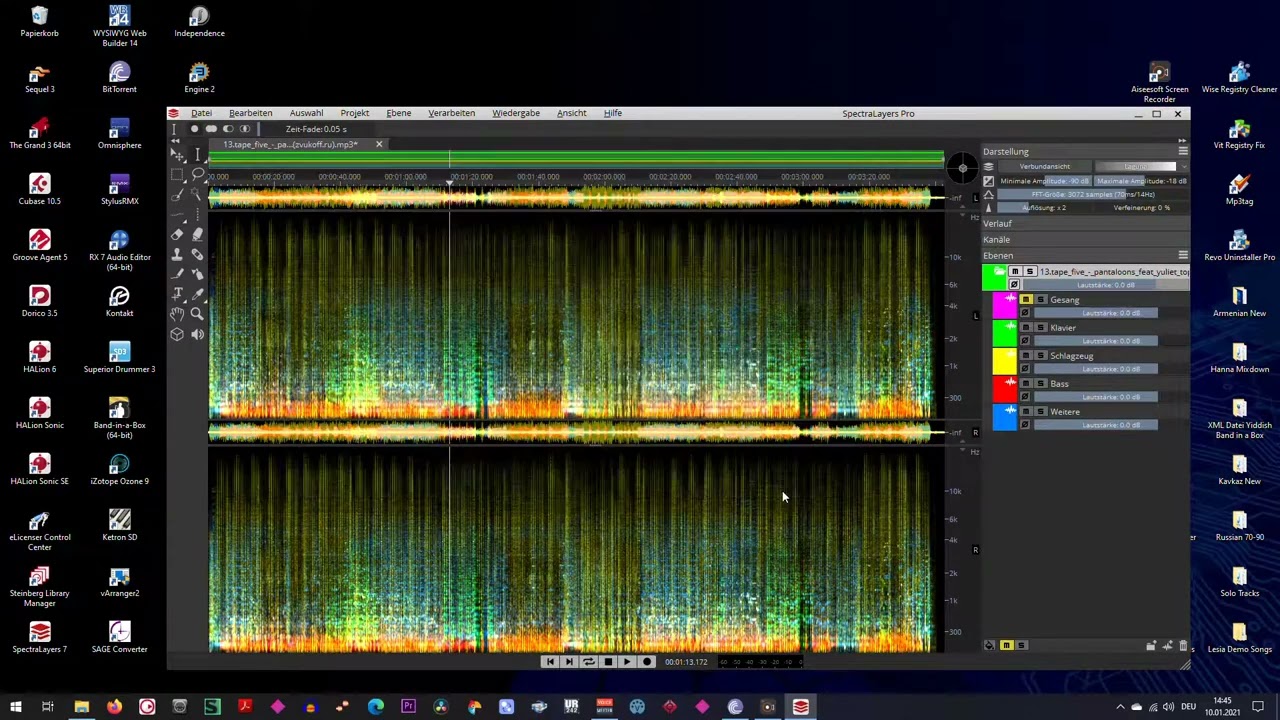The width and height of the screenshot is (1280, 720).
Task: Close the tape_five mp3 document tab
Action: click(379, 145)
